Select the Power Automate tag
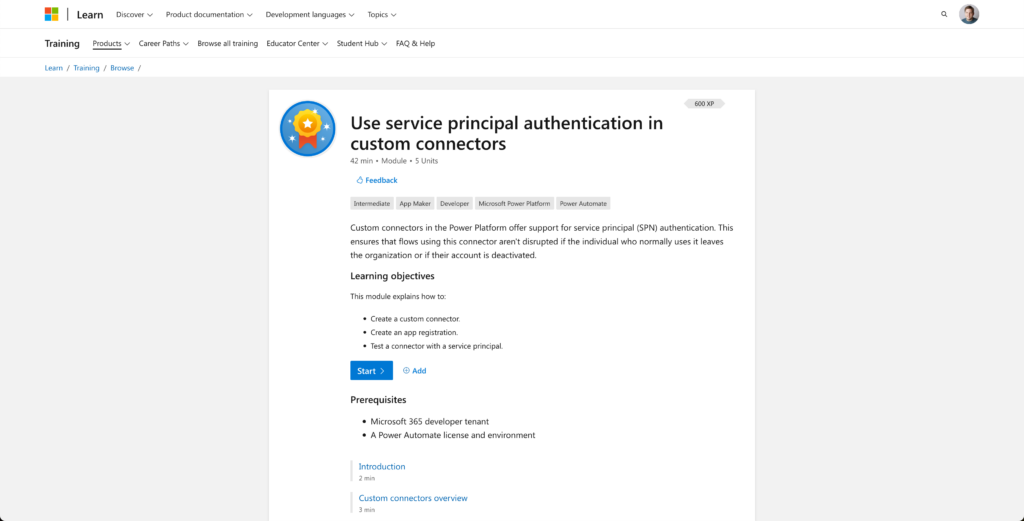The height and width of the screenshot is (521, 1024). 583,203
